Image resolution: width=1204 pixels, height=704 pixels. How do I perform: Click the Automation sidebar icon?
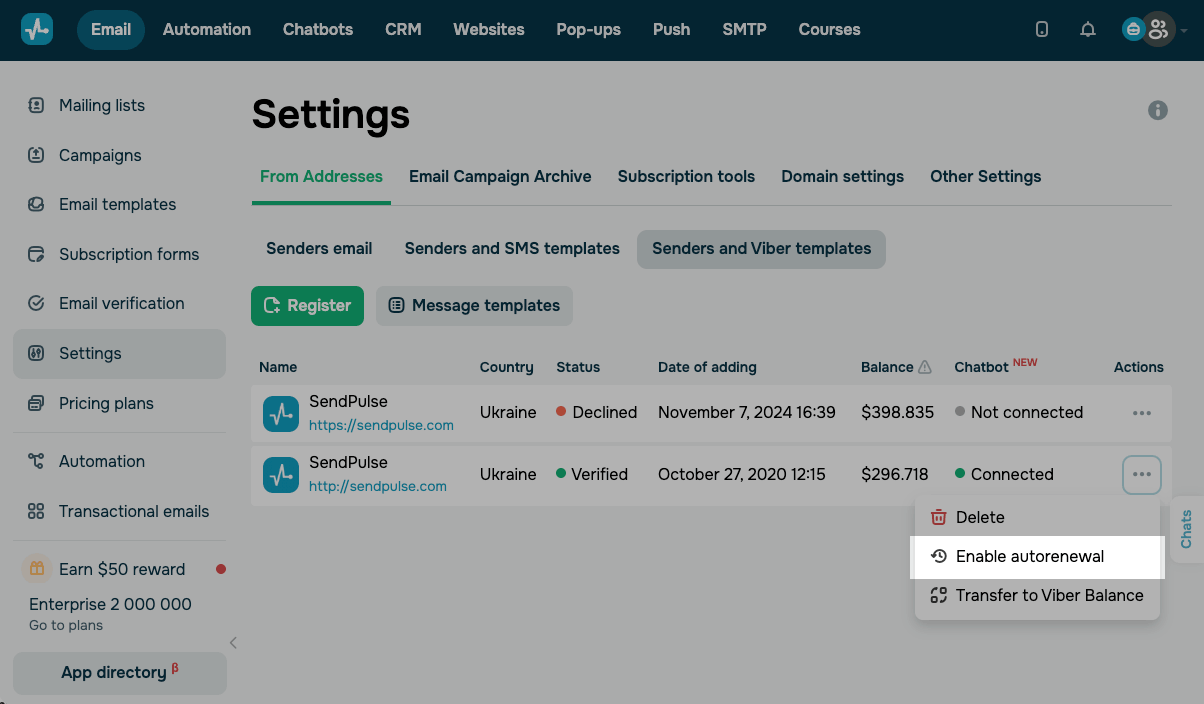[x=36, y=461]
